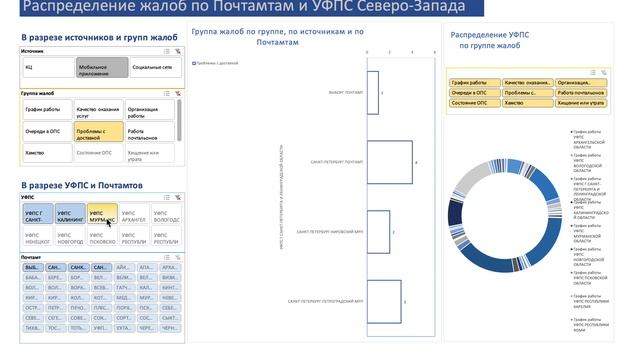Enable multi-select in the Источник slicer

tap(167, 51)
